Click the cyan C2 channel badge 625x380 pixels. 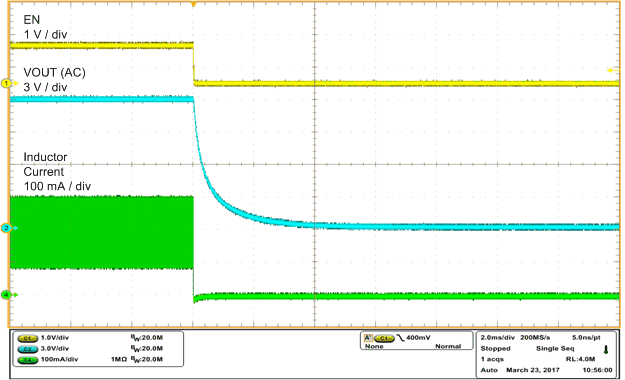tap(28, 349)
